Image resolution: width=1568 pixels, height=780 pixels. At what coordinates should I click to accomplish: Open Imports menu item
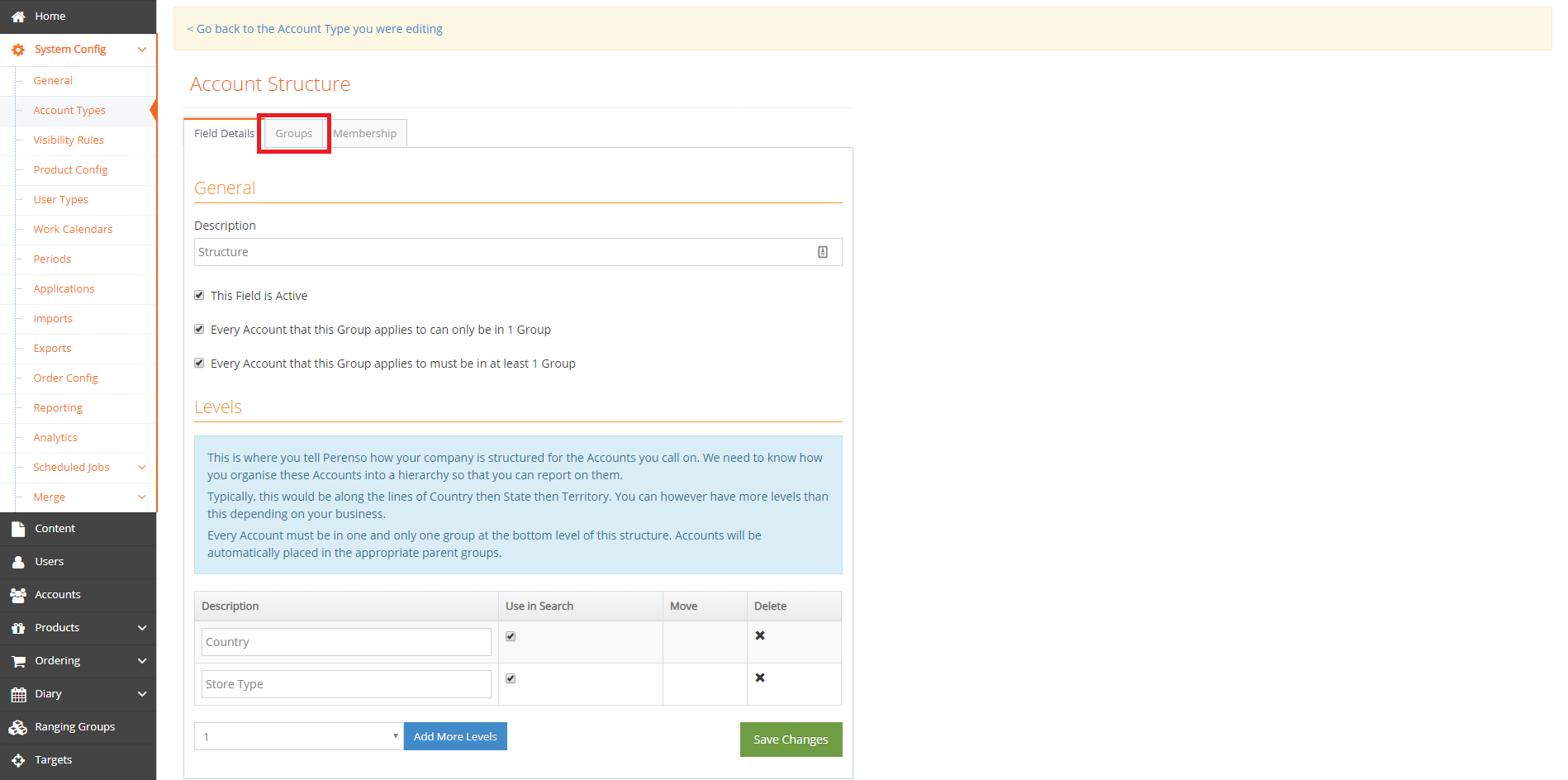53,318
